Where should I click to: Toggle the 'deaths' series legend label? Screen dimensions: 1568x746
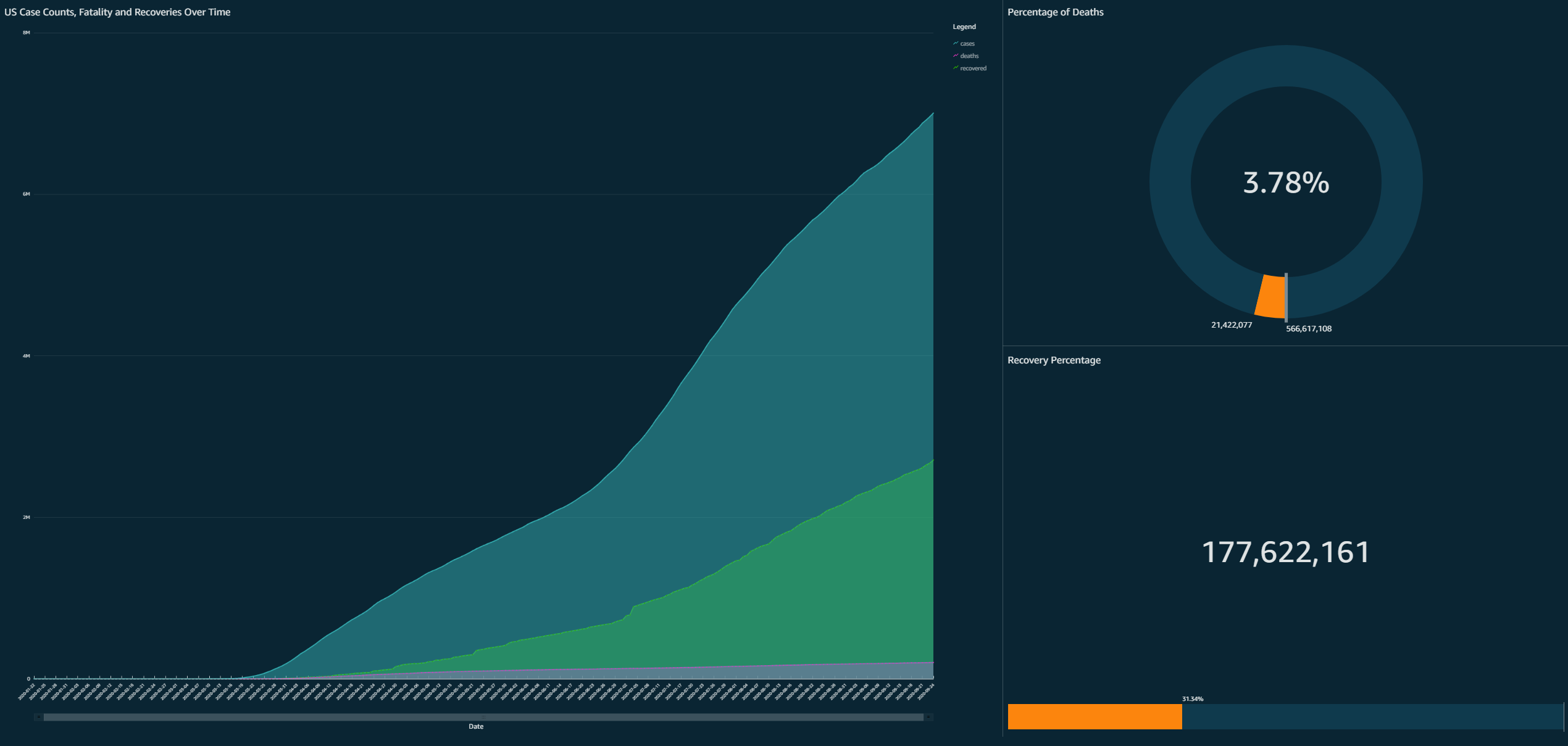click(969, 56)
